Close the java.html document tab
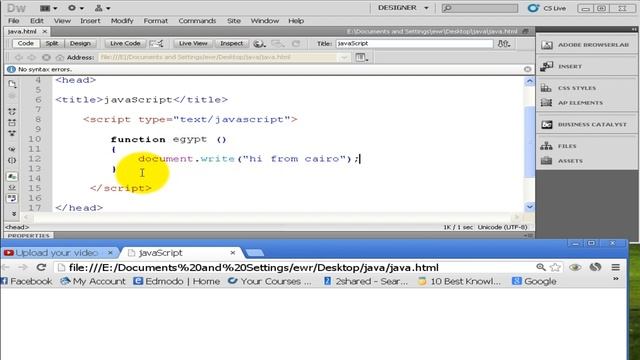 pos(45,31)
